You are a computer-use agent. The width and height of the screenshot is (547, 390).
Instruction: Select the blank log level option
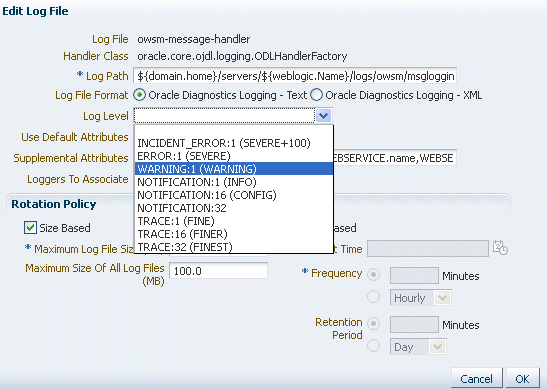click(x=234, y=131)
